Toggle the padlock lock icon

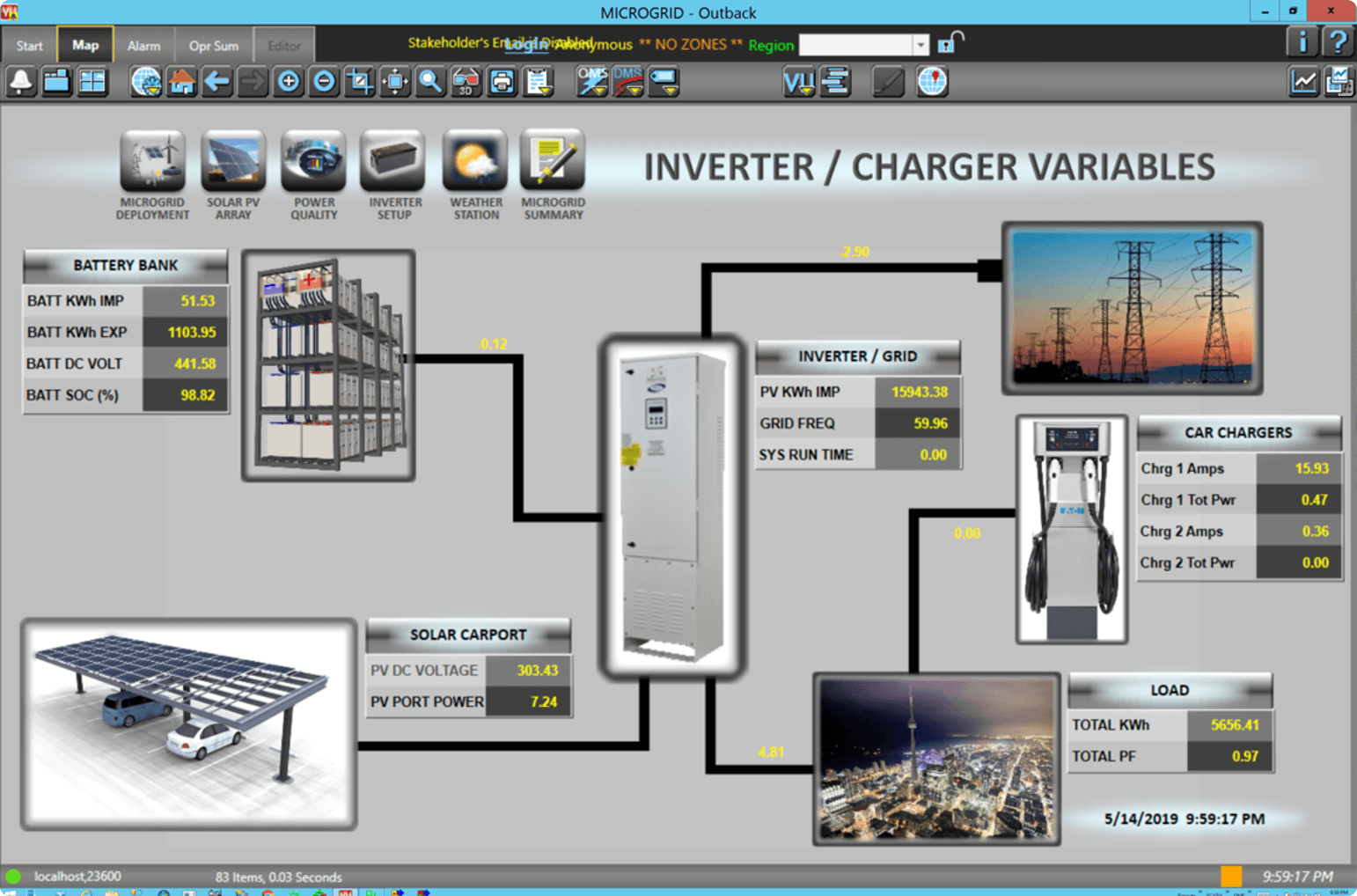[x=950, y=43]
